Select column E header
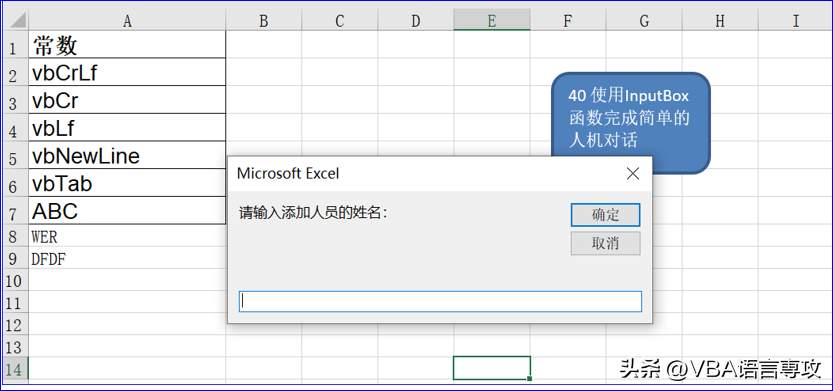This screenshot has width=833, height=391. point(492,21)
